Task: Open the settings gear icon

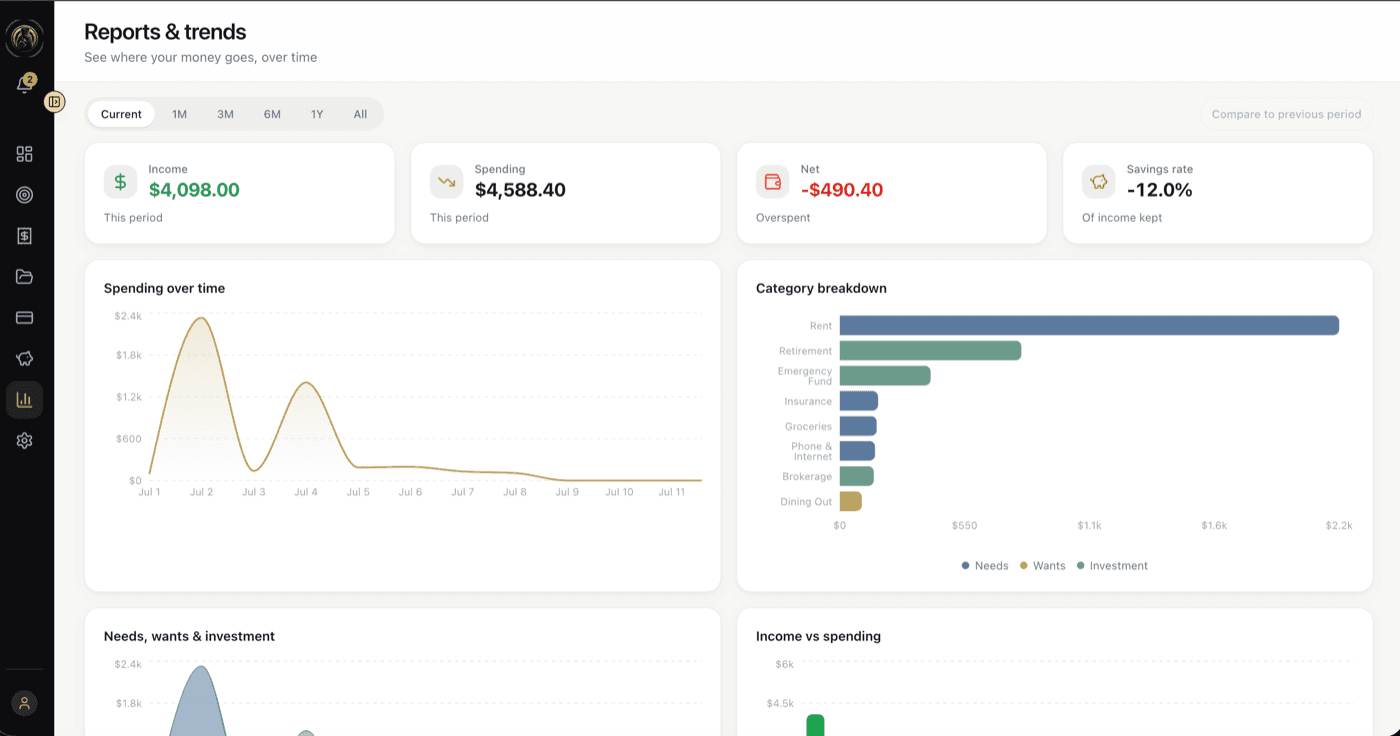Action: pos(25,441)
